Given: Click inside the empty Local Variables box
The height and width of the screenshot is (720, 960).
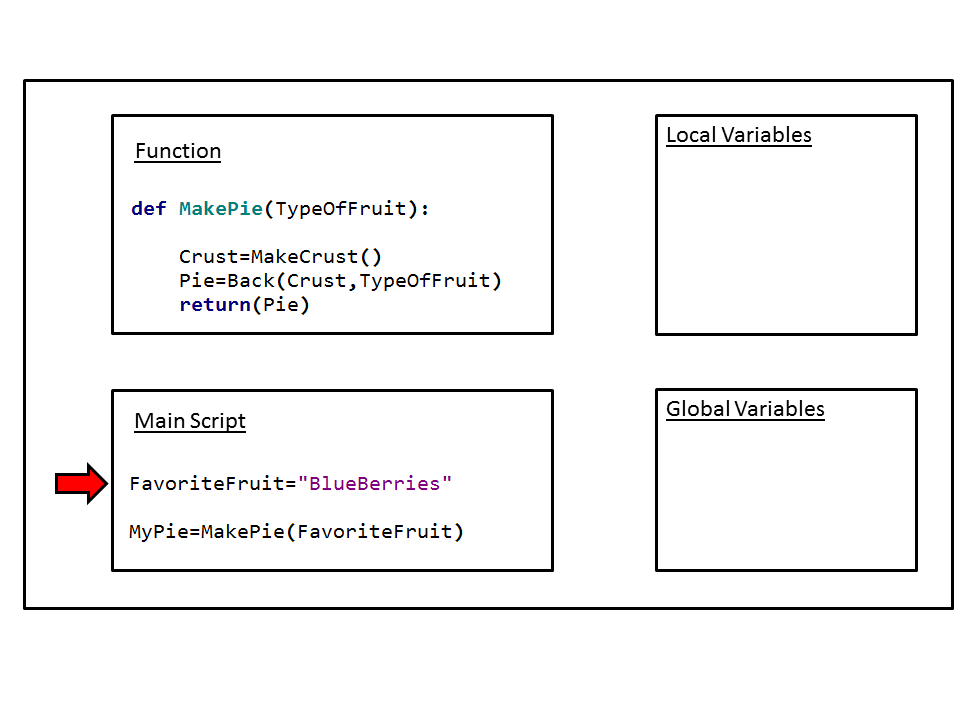Looking at the screenshot, I should tap(786, 240).
